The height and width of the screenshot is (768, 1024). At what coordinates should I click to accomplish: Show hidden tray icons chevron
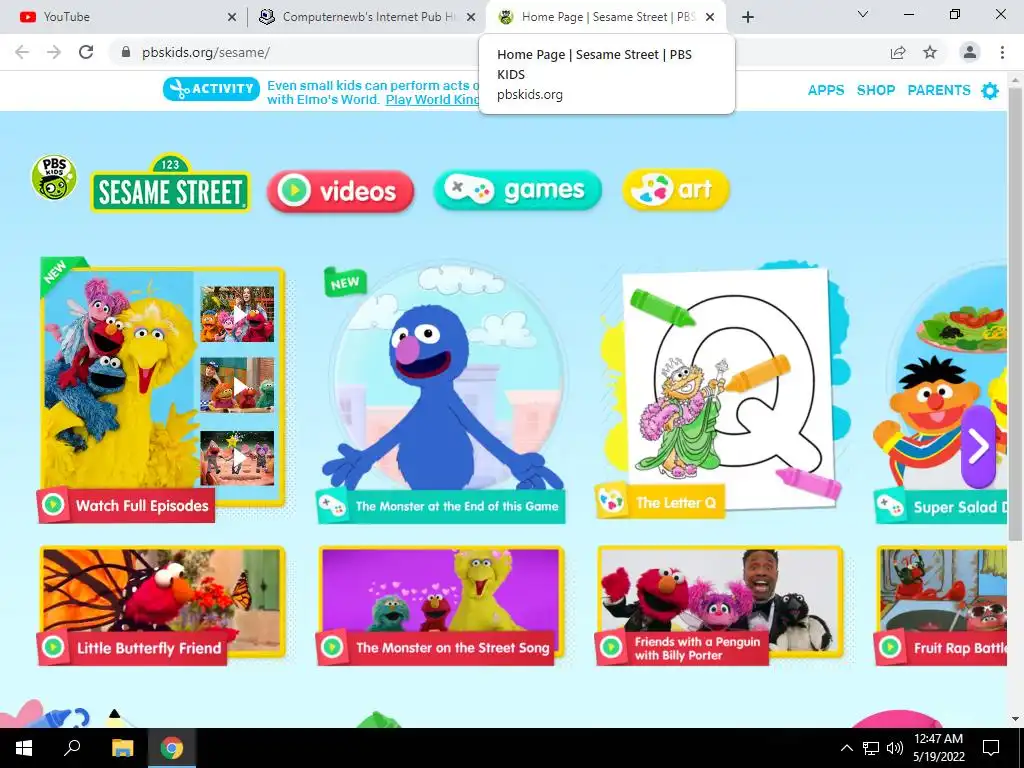coord(846,748)
